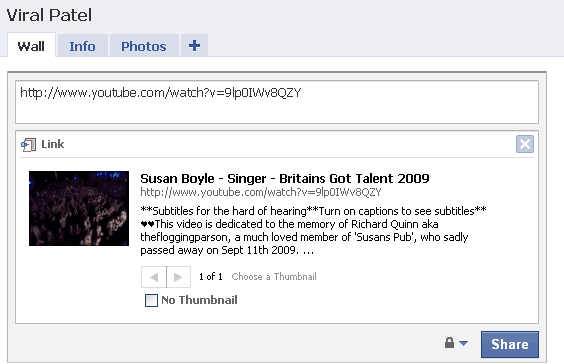Click the lock privacy icon
The height and width of the screenshot is (364, 564).
click(x=449, y=342)
